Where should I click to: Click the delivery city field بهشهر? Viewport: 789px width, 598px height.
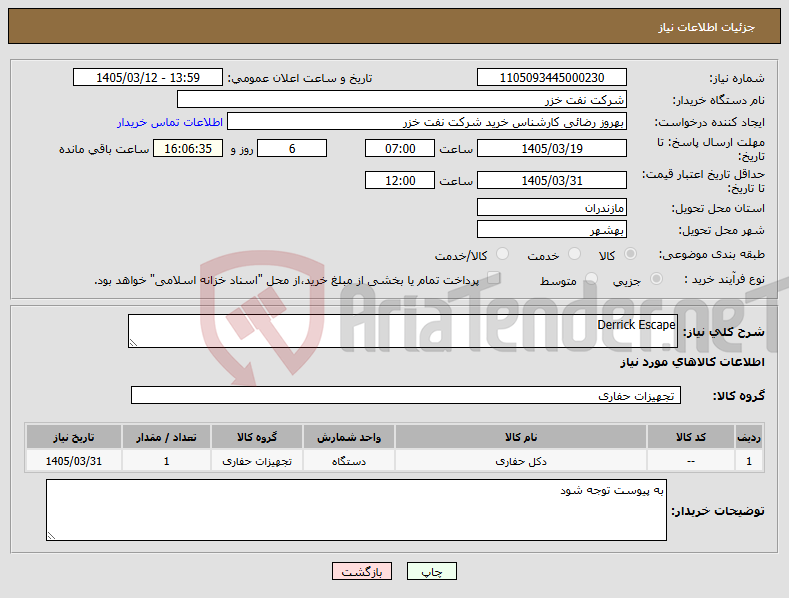pos(551,230)
